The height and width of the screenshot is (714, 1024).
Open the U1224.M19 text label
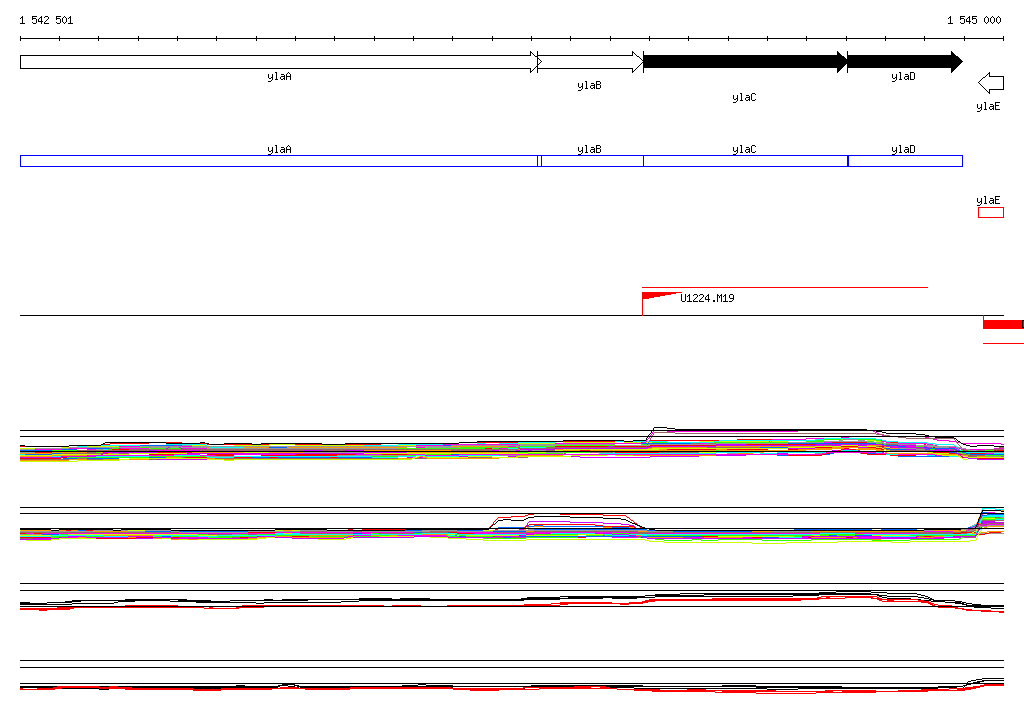[x=707, y=298]
